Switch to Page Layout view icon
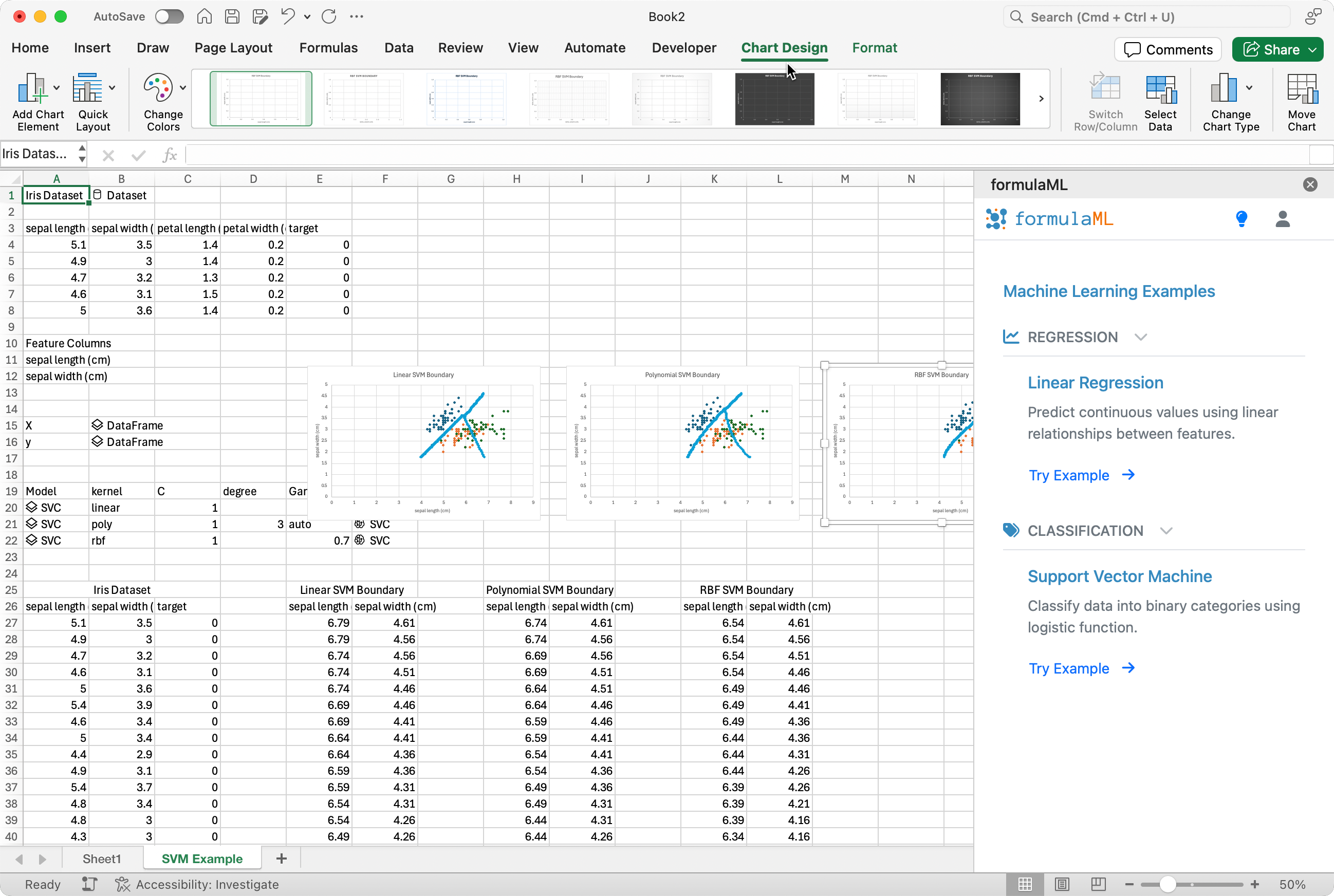The height and width of the screenshot is (896, 1334). click(1061, 885)
